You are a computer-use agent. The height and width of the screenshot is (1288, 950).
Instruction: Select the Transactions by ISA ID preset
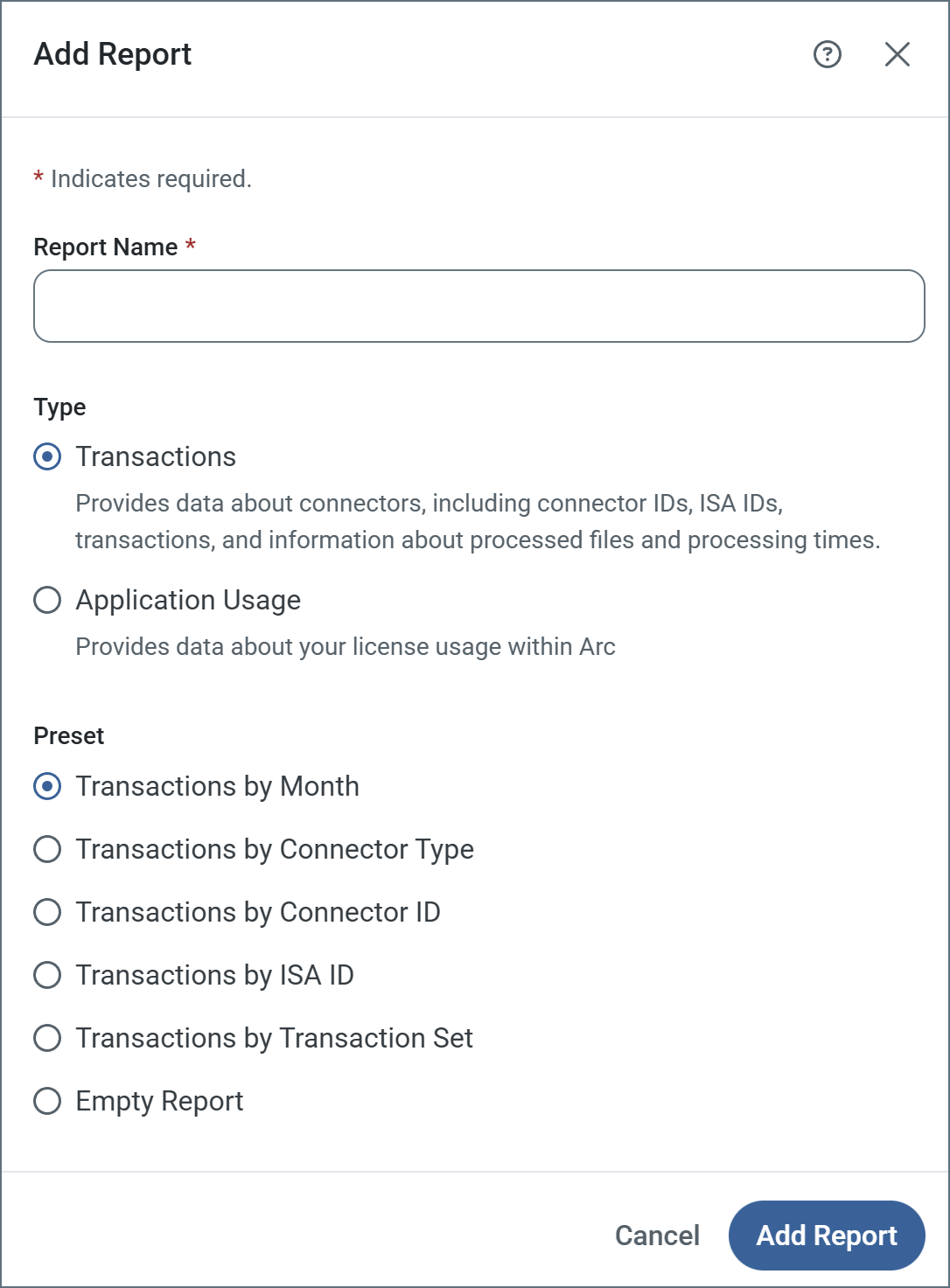[x=47, y=975]
